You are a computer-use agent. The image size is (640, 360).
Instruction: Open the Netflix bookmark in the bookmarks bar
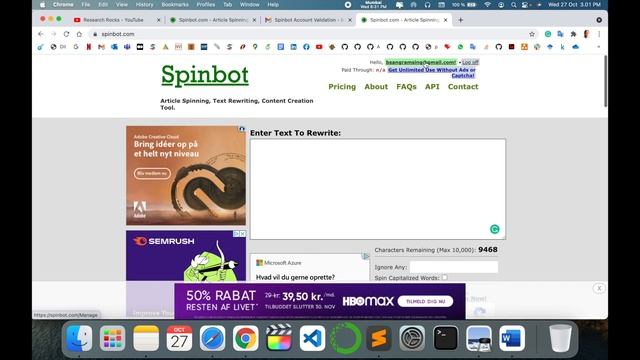89,47
